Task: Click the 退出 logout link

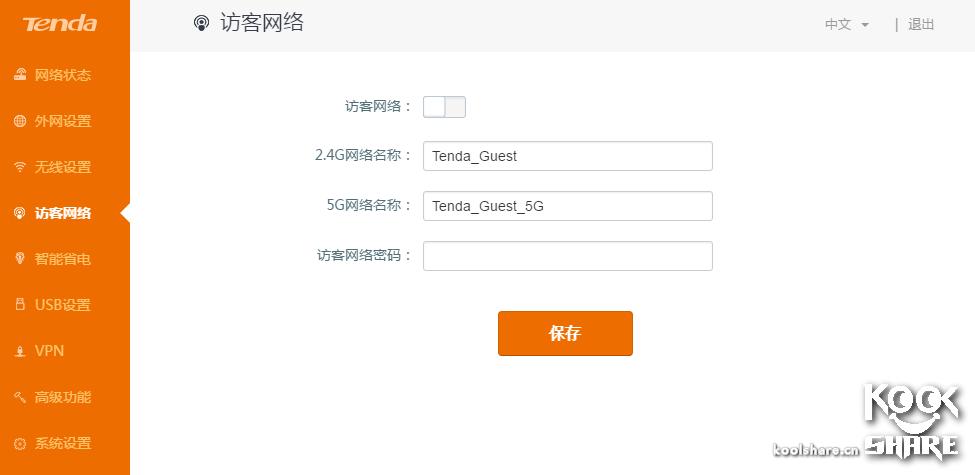Action: point(920,25)
